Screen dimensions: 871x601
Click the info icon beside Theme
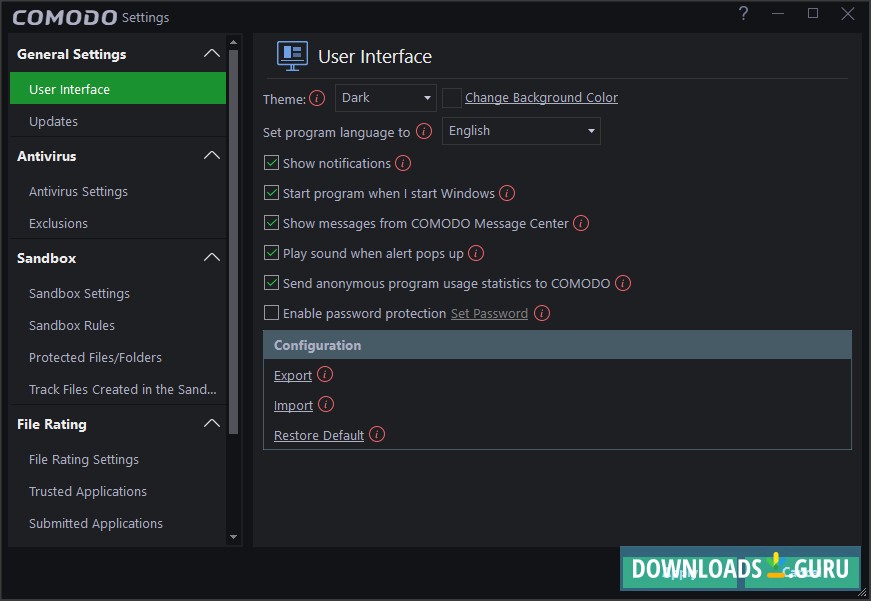318,97
